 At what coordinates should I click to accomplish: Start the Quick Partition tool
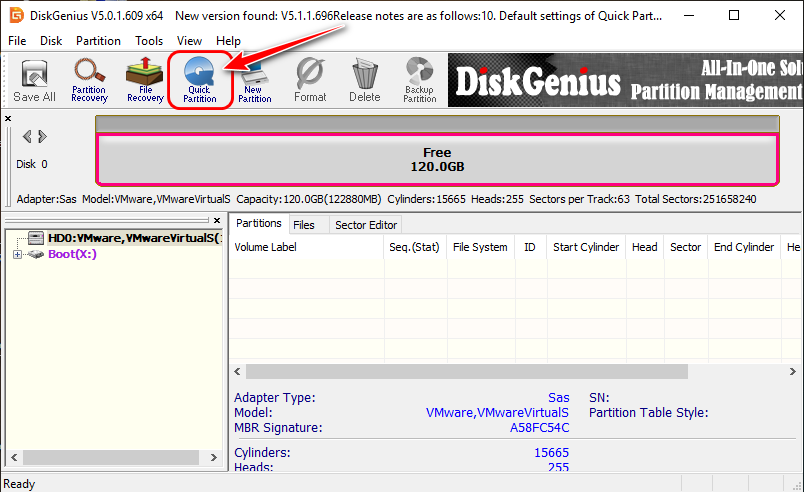[199, 80]
